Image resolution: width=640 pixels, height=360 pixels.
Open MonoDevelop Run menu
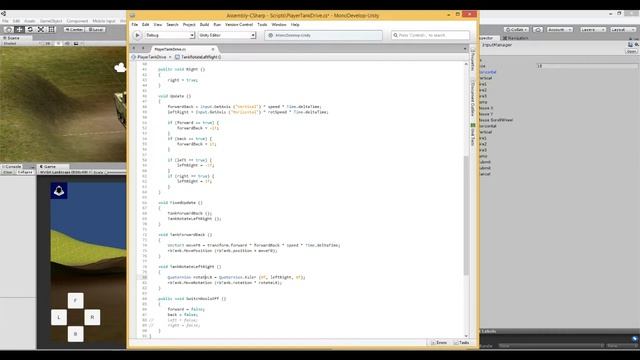pos(217,24)
